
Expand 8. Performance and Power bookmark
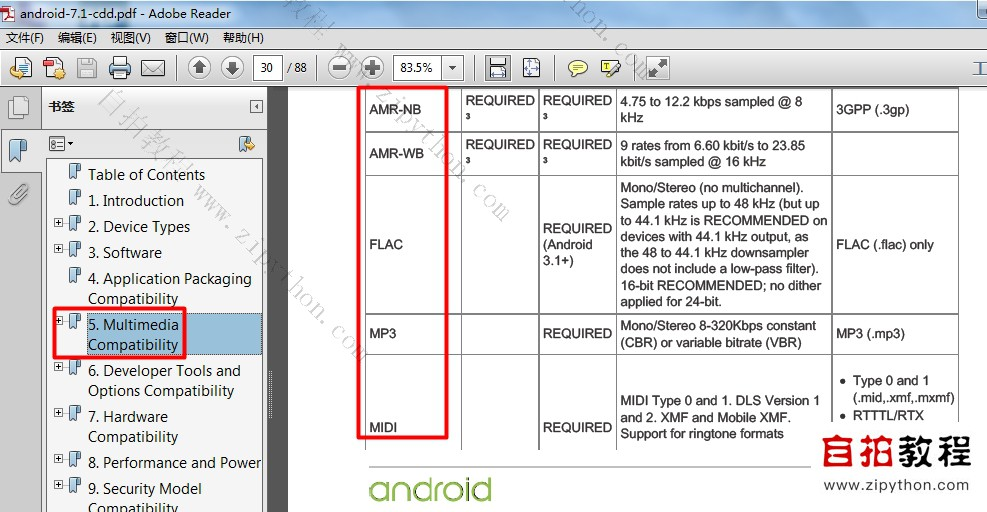pyautogui.click(x=59, y=458)
